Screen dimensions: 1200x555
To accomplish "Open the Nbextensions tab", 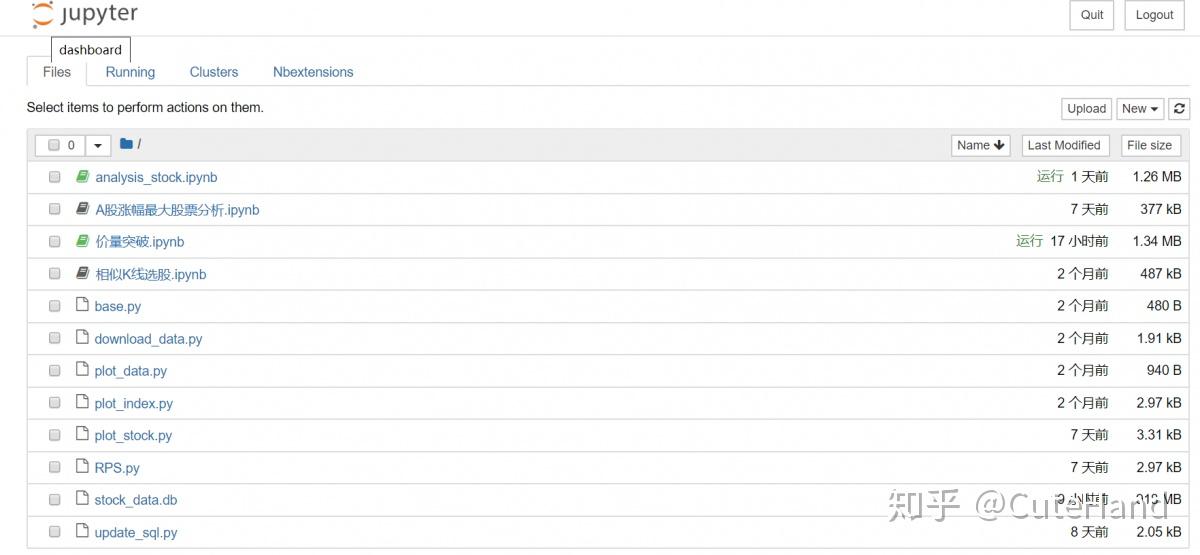I will [313, 72].
